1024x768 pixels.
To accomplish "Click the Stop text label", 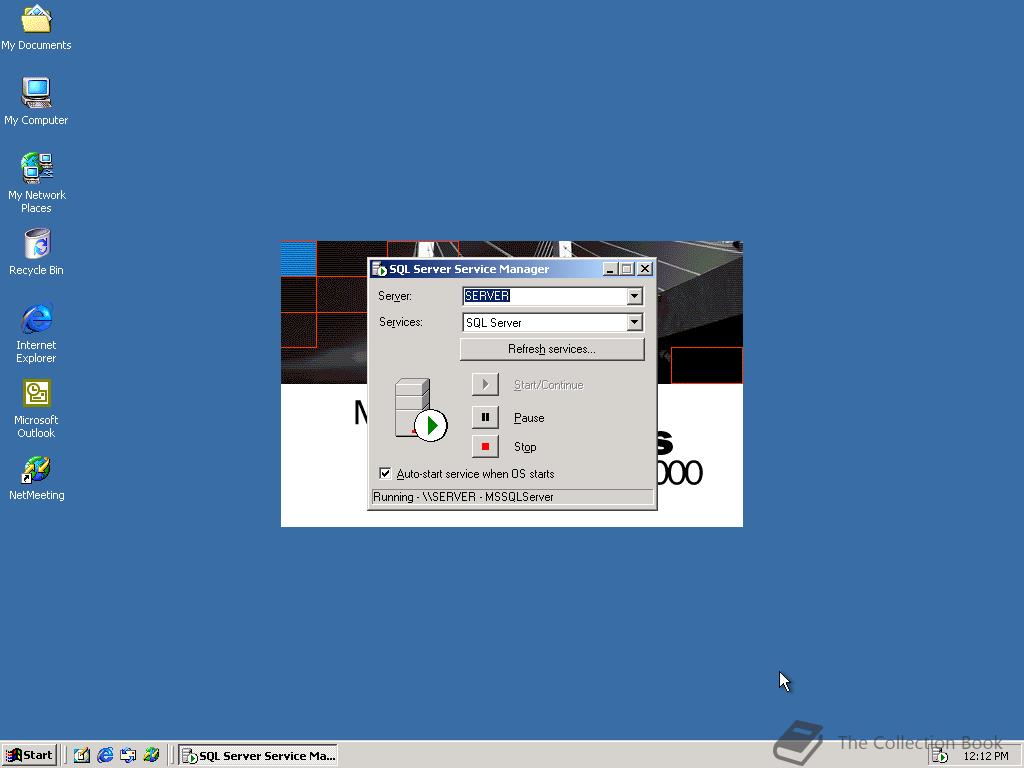I will [525, 447].
